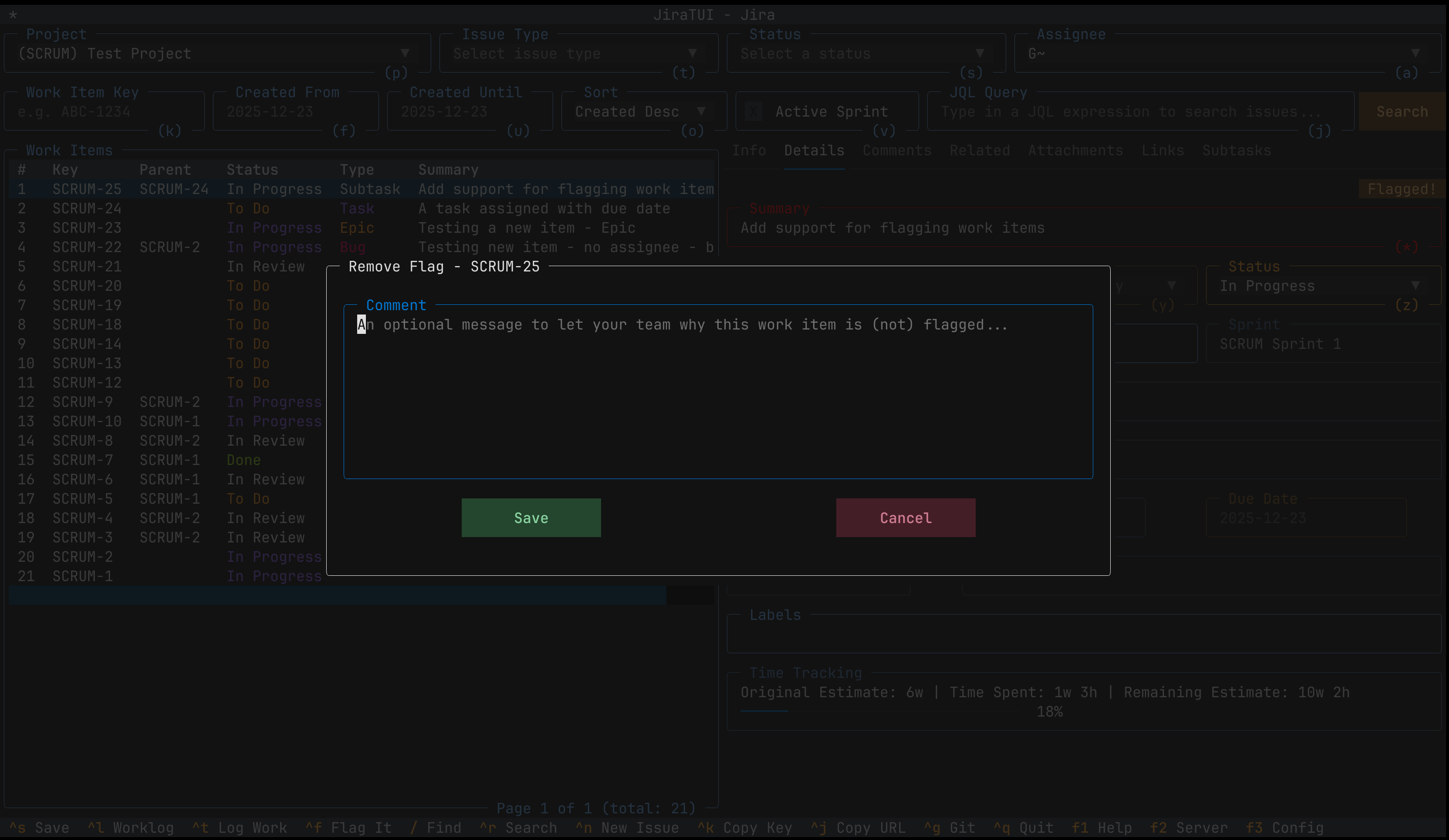Focus the Created Until date field

pyautogui.click(x=470, y=112)
